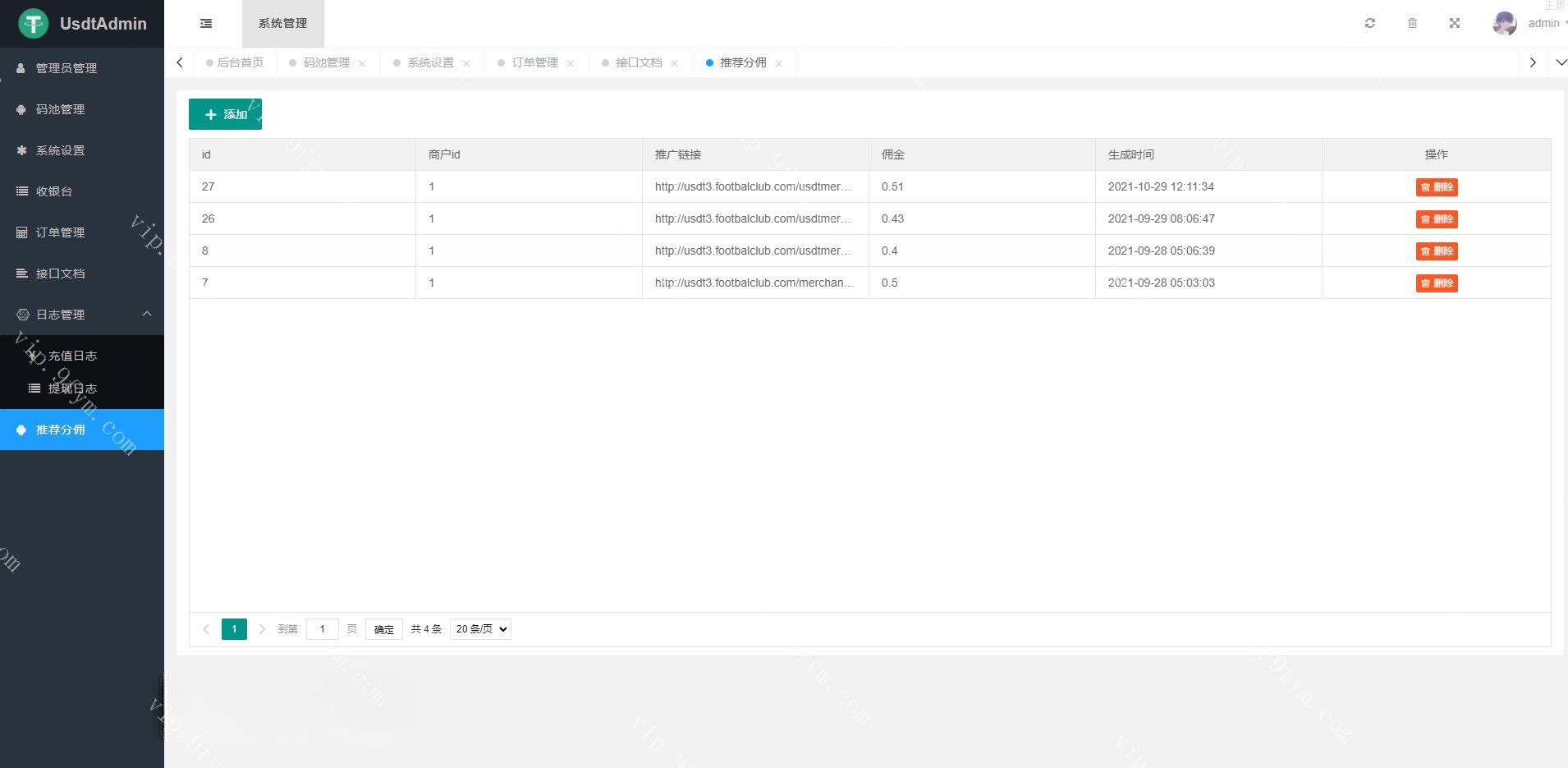This screenshot has height=768, width=1568.
Task: Open 充值日志 in the sidebar
Action: [72, 356]
